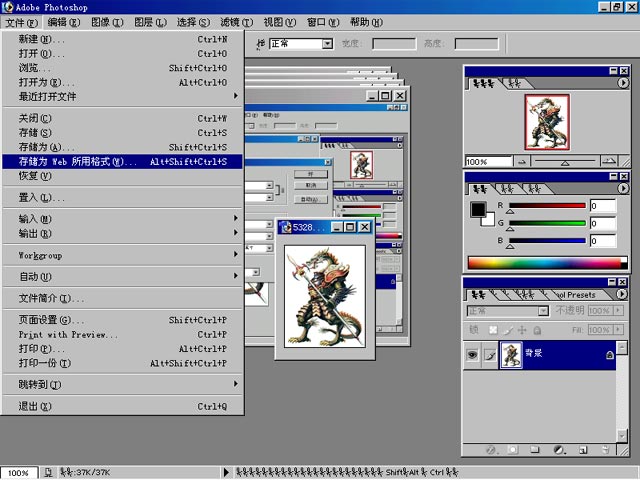This screenshot has height=480, width=640.
Task: Click the G value input field
Action: (603, 223)
